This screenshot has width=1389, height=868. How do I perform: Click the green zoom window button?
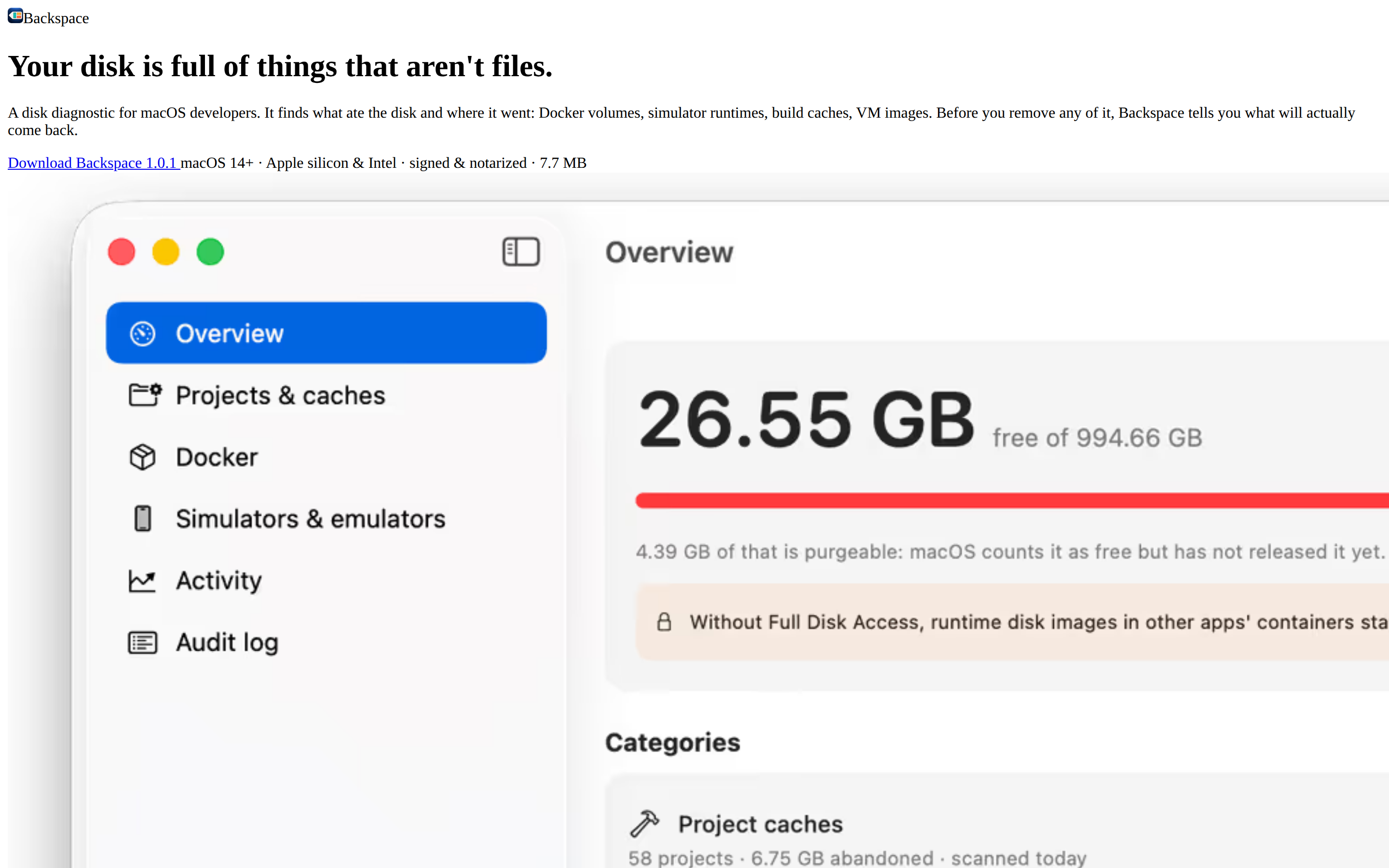(x=210, y=251)
